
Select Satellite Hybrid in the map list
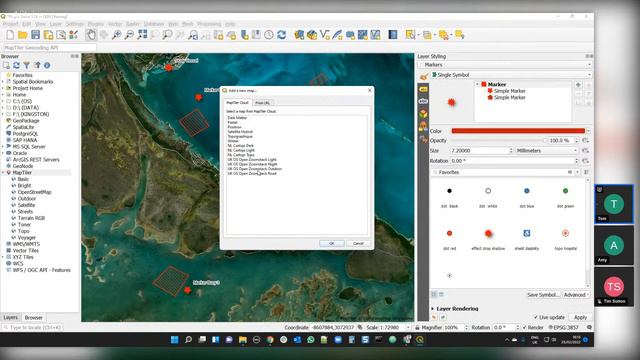point(240,132)
